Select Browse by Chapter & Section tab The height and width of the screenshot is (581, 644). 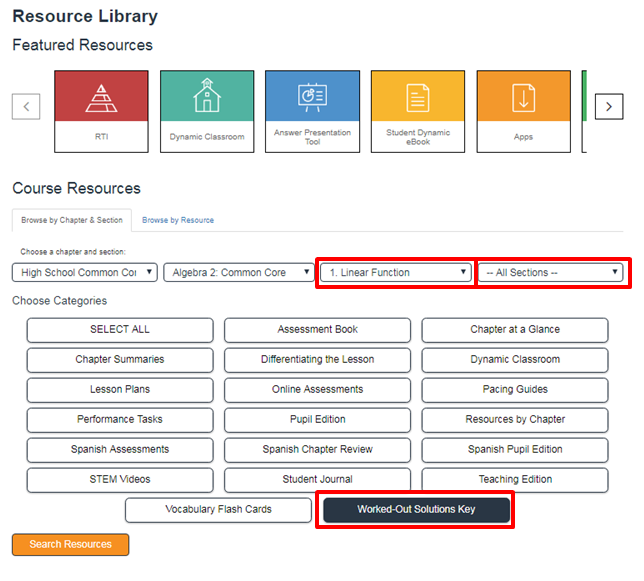pos(72,220)
